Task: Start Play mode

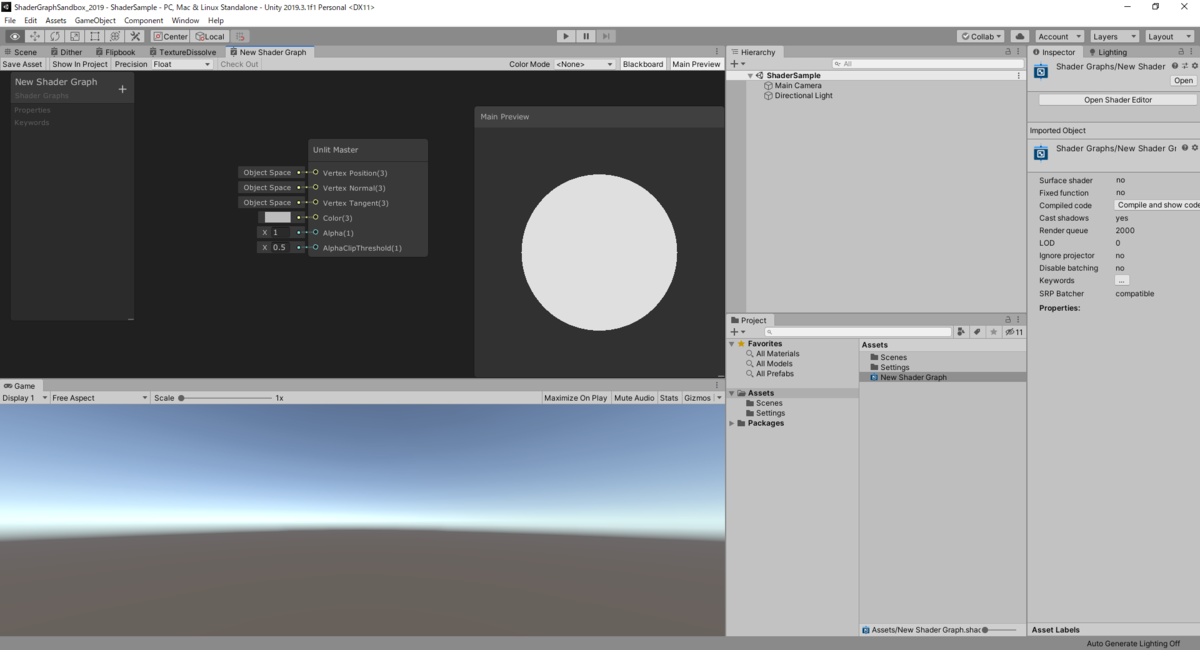Action: (x=566, y=36)
